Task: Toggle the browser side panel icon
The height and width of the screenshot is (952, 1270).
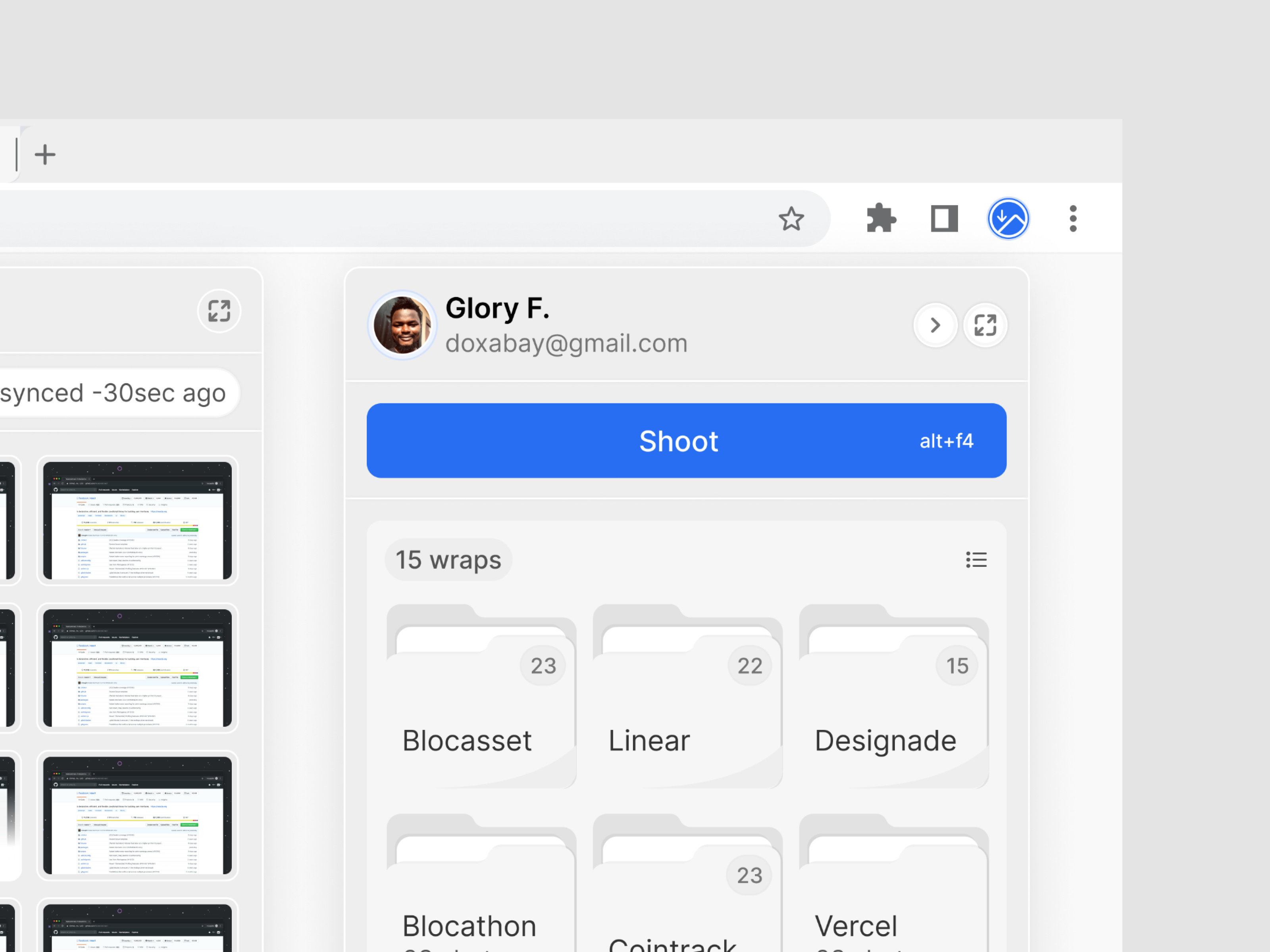Action: pyautogui.click(x=944, y=219)
